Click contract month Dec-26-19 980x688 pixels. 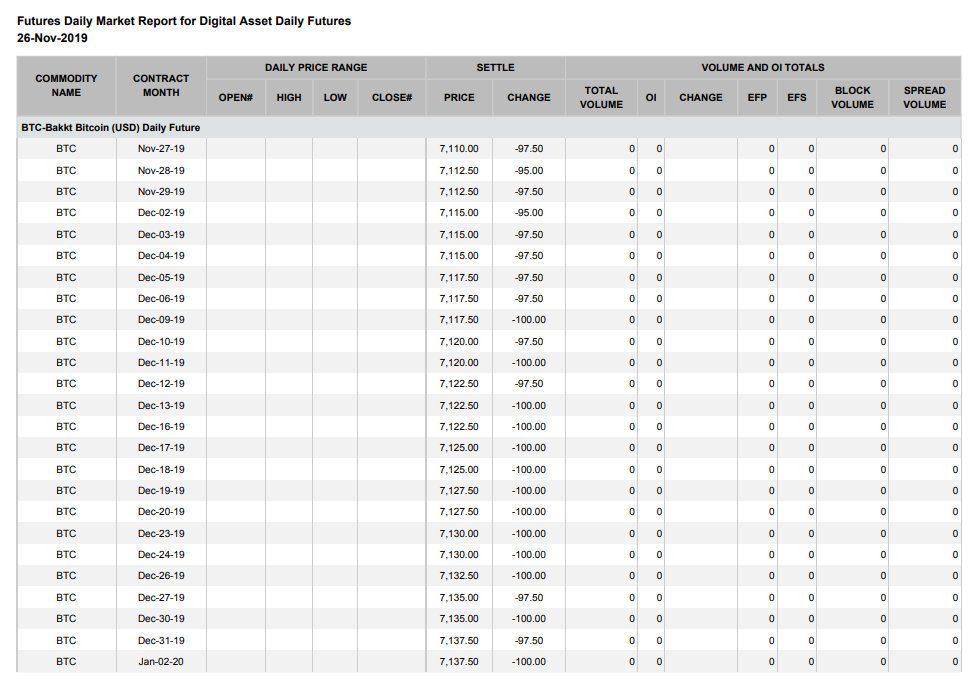[161, 576]
